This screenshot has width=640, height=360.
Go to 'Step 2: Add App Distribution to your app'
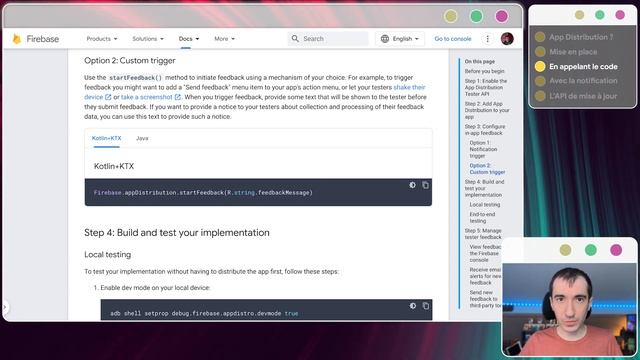487,110
